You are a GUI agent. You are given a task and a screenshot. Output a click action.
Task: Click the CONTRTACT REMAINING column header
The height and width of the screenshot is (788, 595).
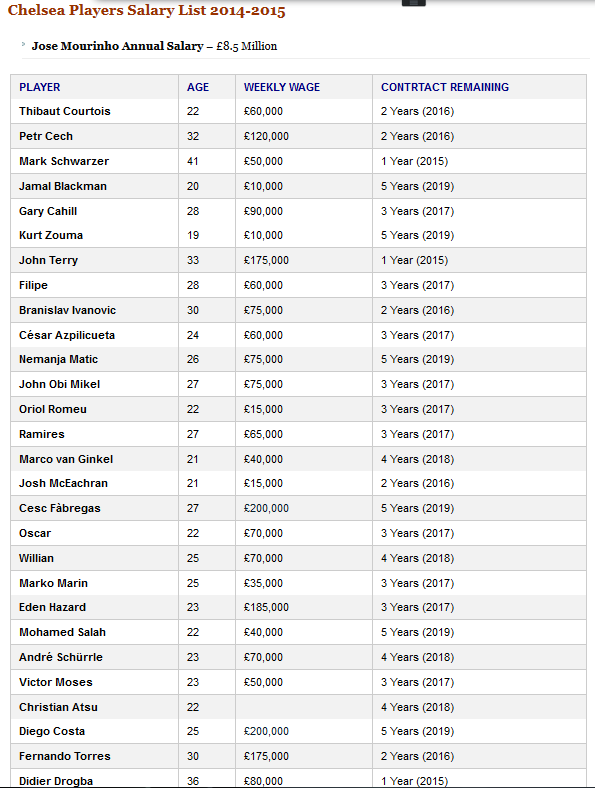(445, 87)
